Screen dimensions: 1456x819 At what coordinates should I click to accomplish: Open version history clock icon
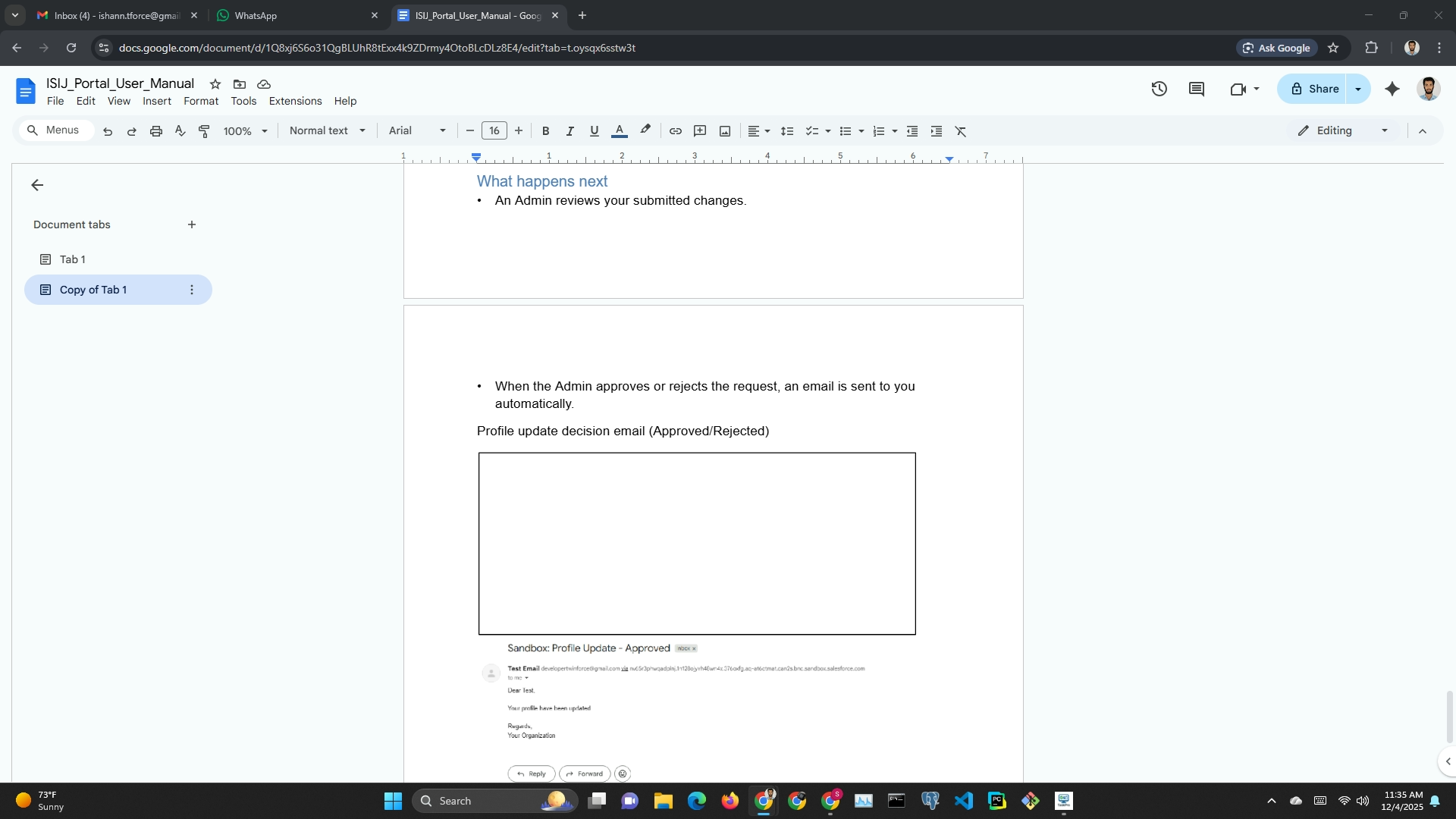tap(1159, 89)
